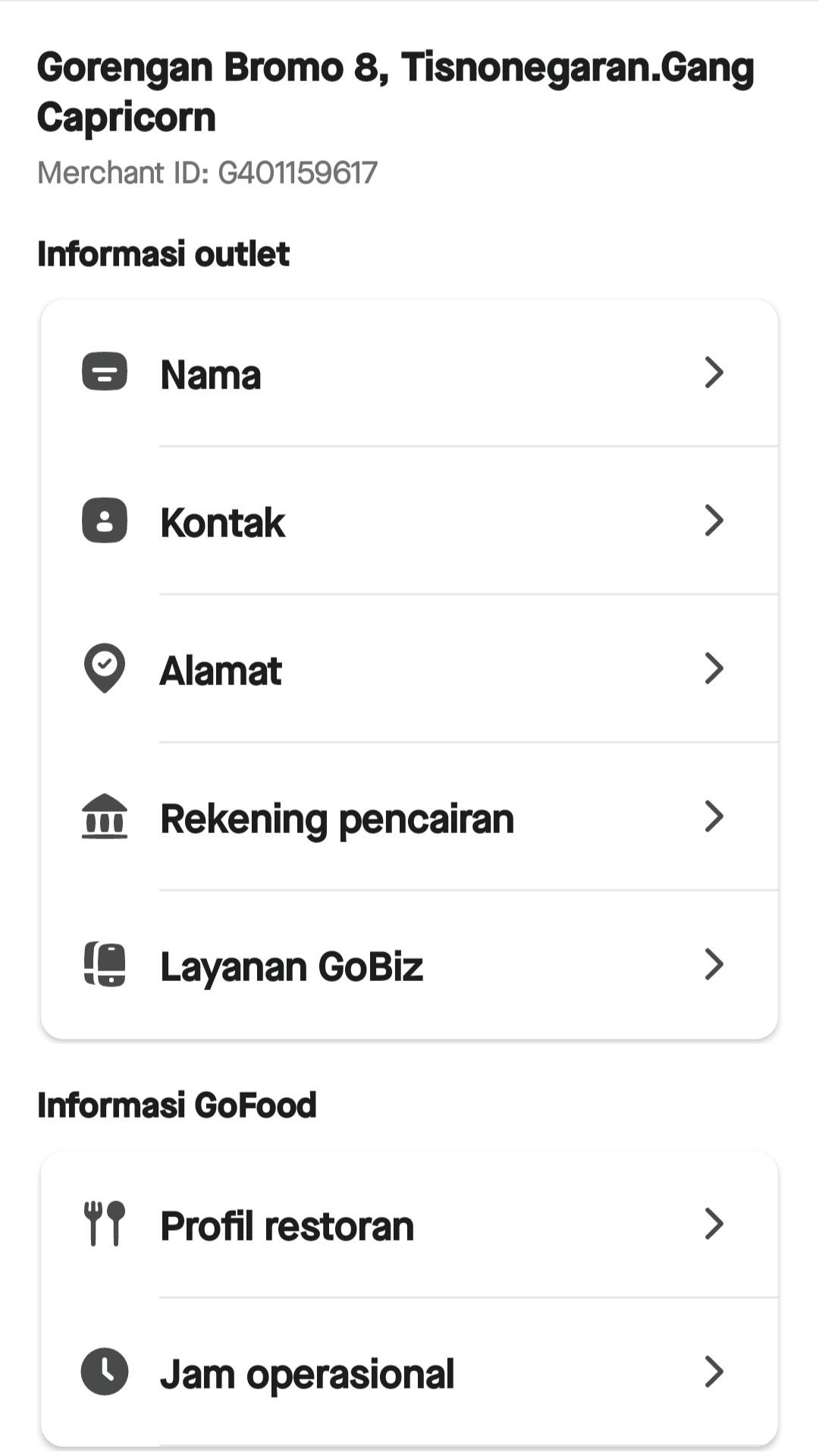Expand Kontak using its chevron arrow
This screenshot has width=819, height=1456.
(x=714, y=520)
